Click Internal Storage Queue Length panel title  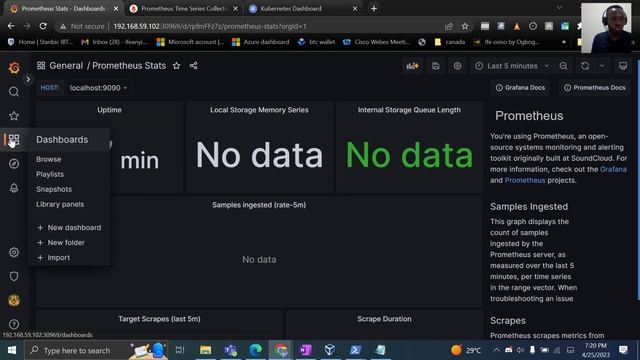[409, 110]
